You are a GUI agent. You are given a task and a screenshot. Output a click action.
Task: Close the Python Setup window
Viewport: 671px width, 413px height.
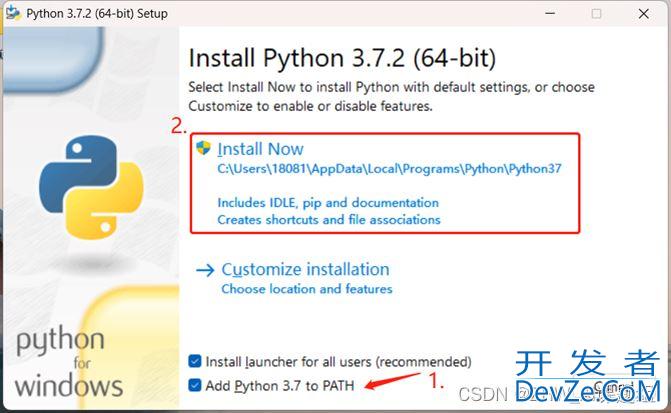point(644,14)
